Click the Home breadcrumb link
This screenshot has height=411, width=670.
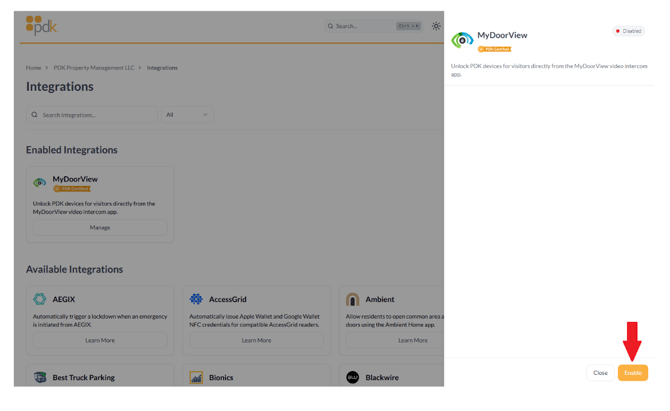33,68
